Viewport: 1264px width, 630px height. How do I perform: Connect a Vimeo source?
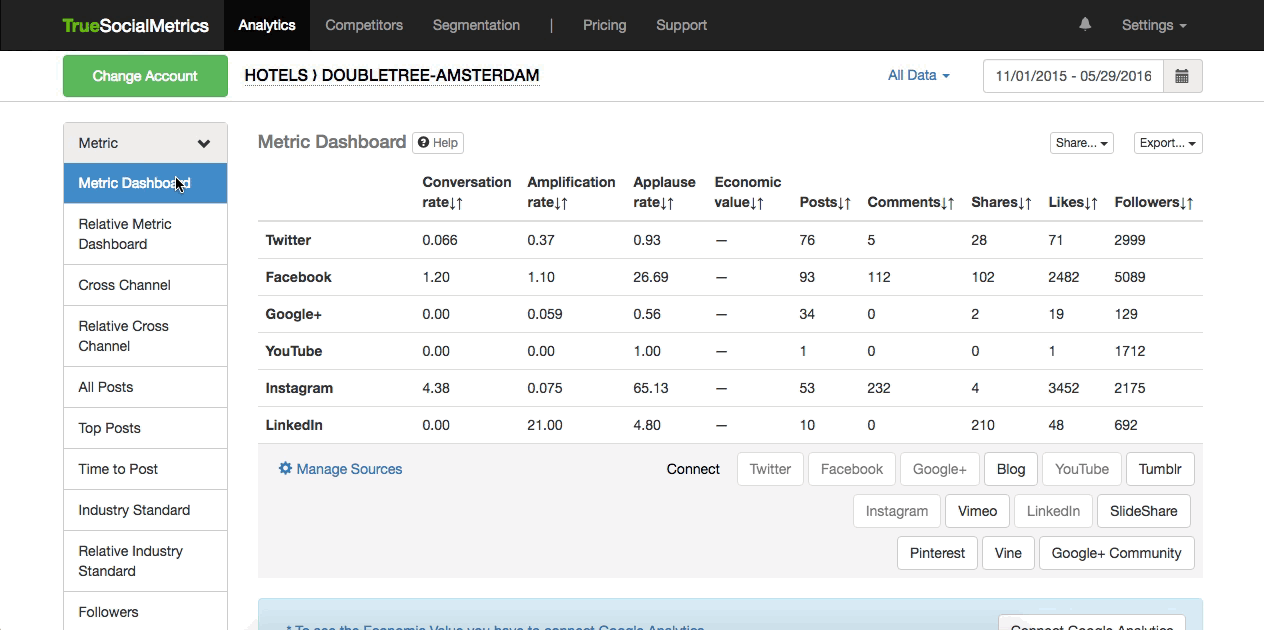[977, 511]
